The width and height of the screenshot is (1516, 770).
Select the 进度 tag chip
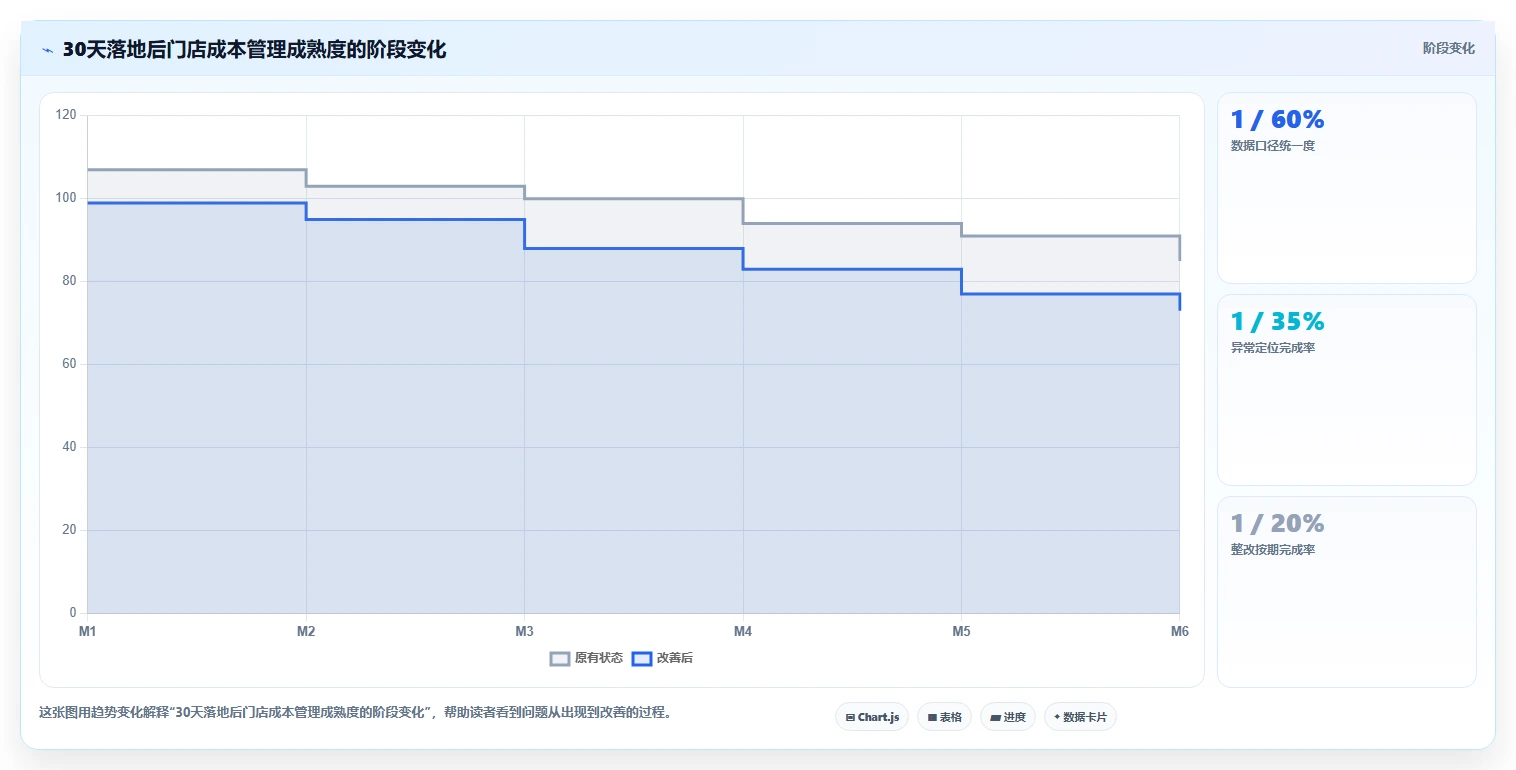coord(1008,717)
